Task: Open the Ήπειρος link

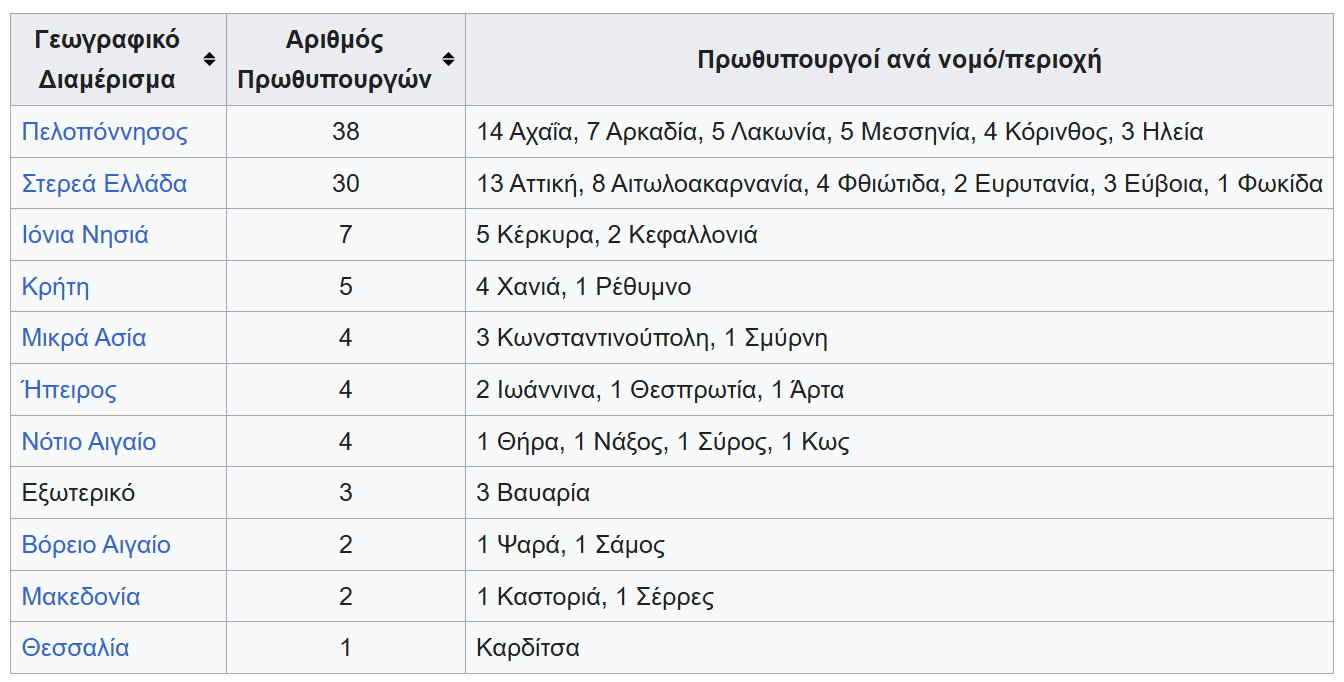Action: [69, 390]
